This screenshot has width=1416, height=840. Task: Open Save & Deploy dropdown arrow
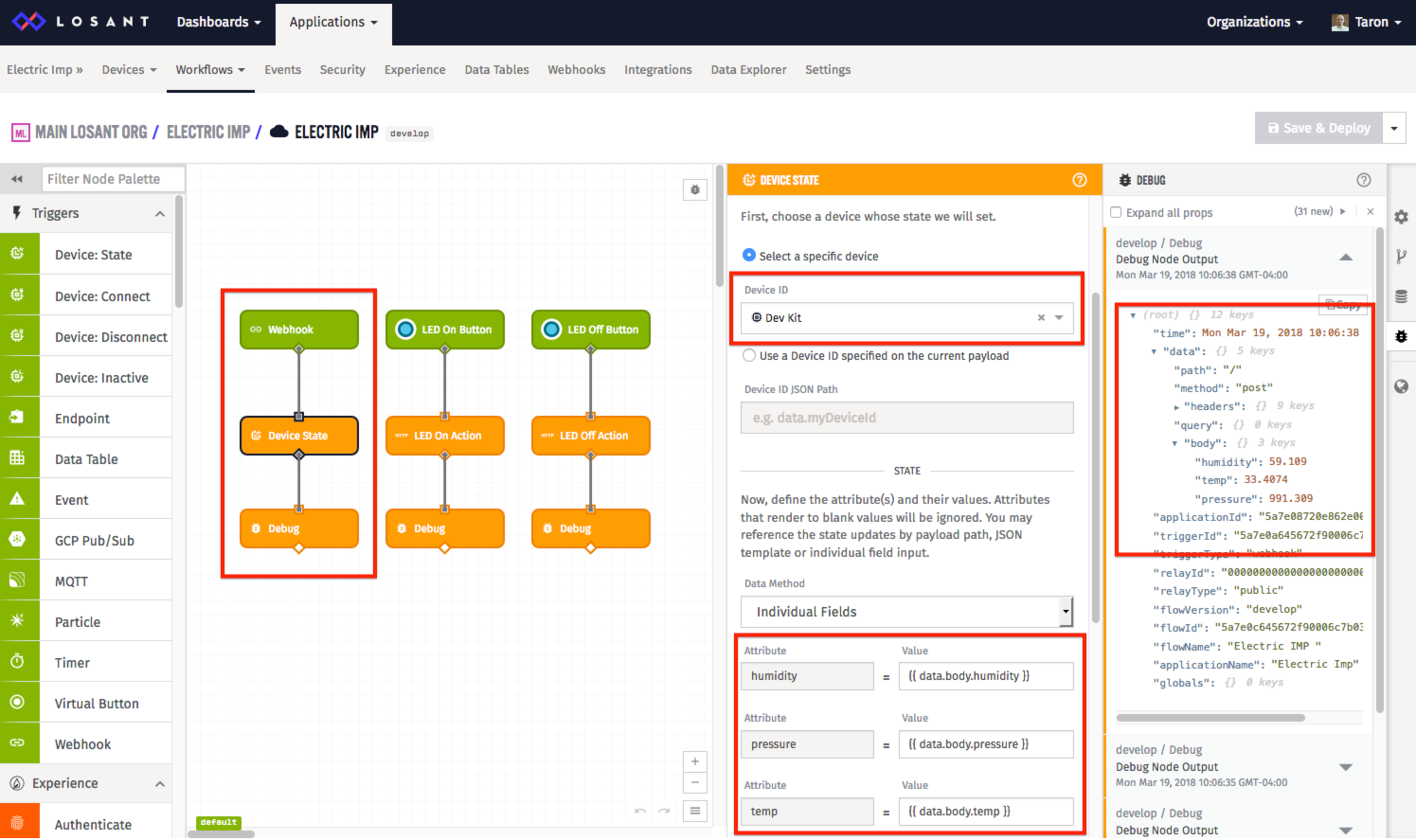[x=1394, y=128]
